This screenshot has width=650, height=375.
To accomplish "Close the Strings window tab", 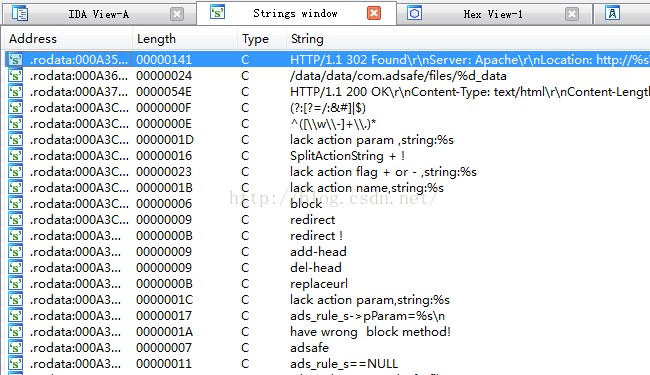I will [x=374, y=13].
